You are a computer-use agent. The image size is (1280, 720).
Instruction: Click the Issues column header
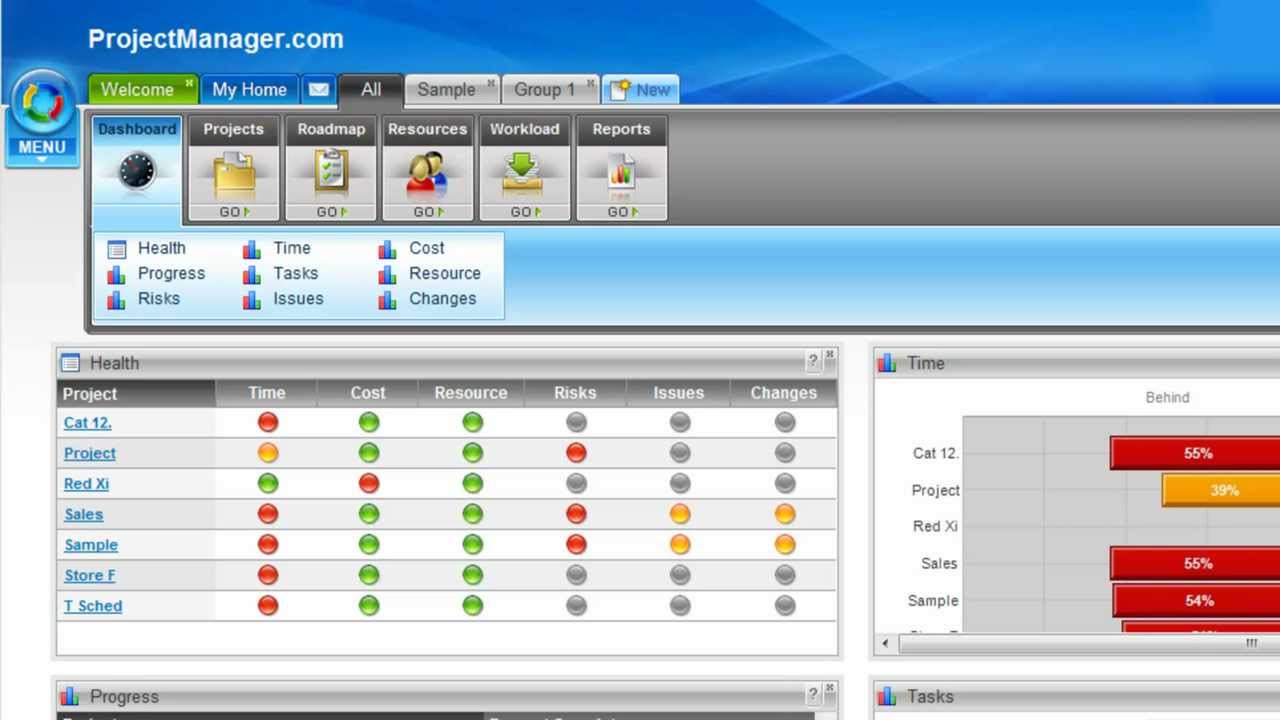(x=679, y=393)
